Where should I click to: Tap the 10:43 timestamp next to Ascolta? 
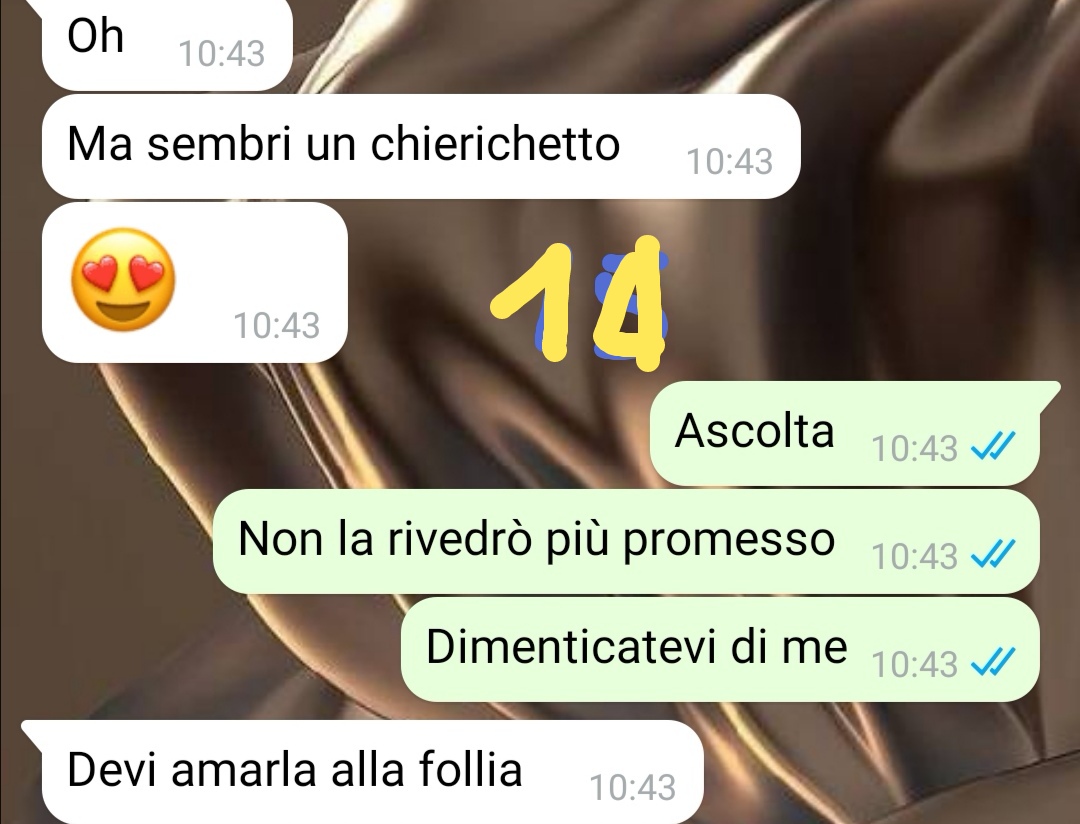tap(915, 449)
